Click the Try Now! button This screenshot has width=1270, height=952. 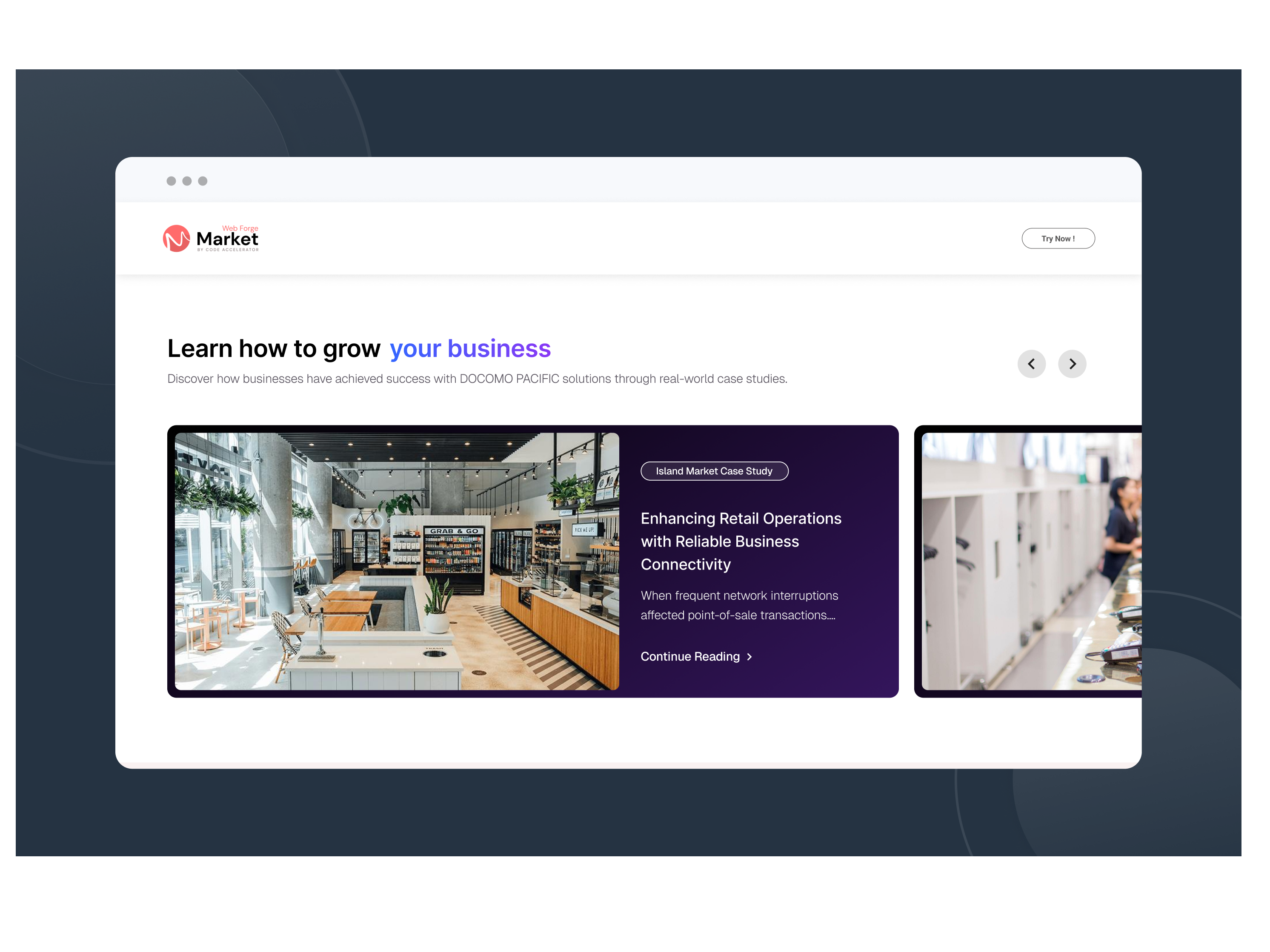coord(1058,239)
